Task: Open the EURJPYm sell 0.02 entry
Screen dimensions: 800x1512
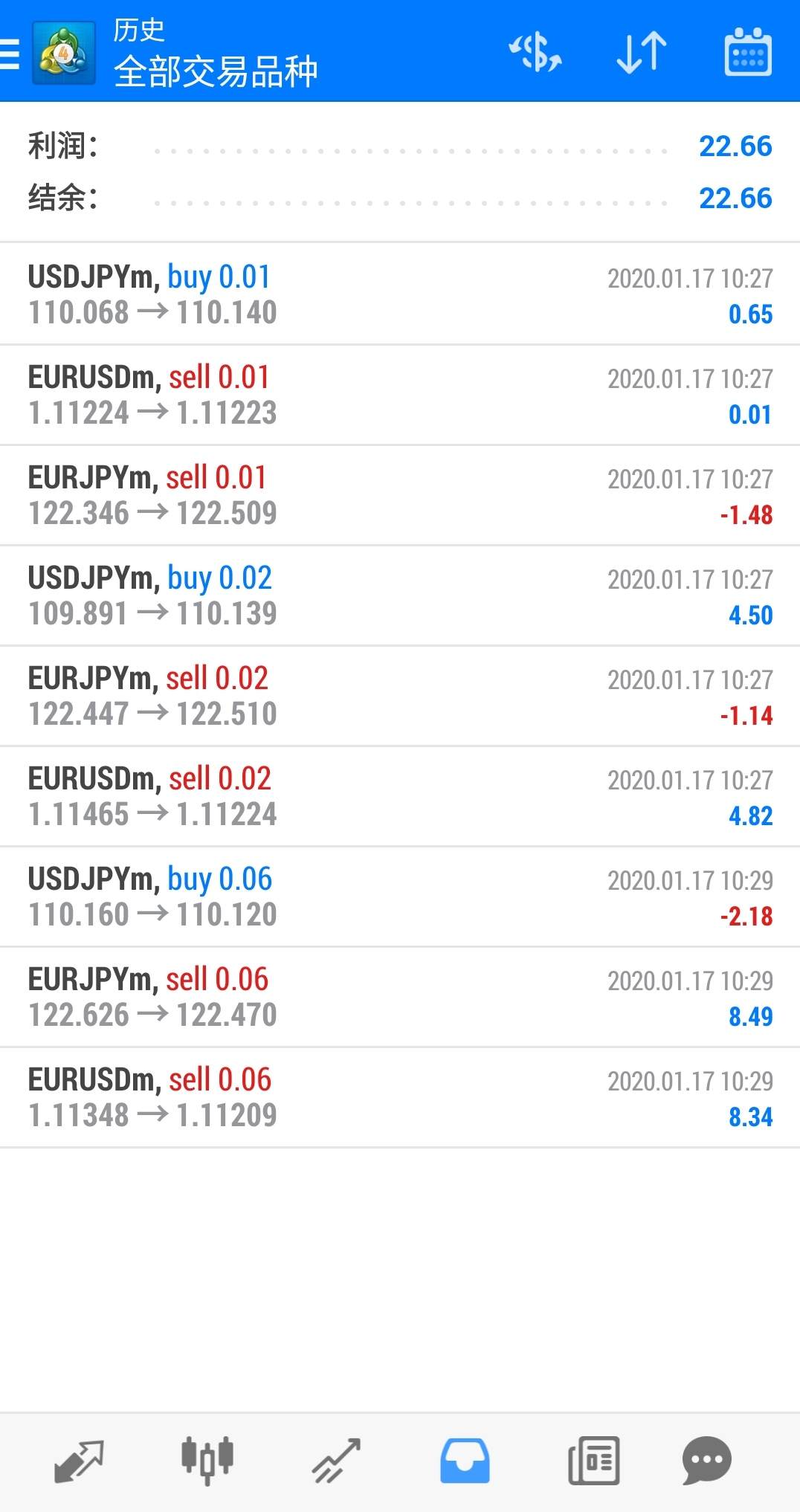Action: [x=400, y=696]
